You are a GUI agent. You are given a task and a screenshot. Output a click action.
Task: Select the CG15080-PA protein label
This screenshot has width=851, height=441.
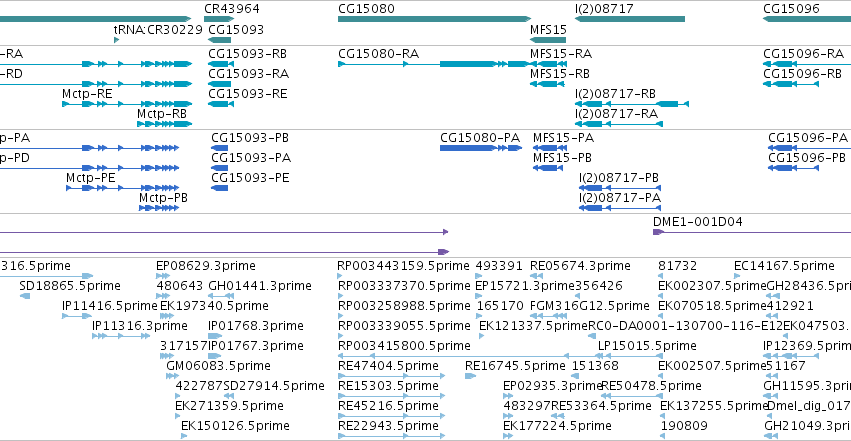tap(480, 138)
